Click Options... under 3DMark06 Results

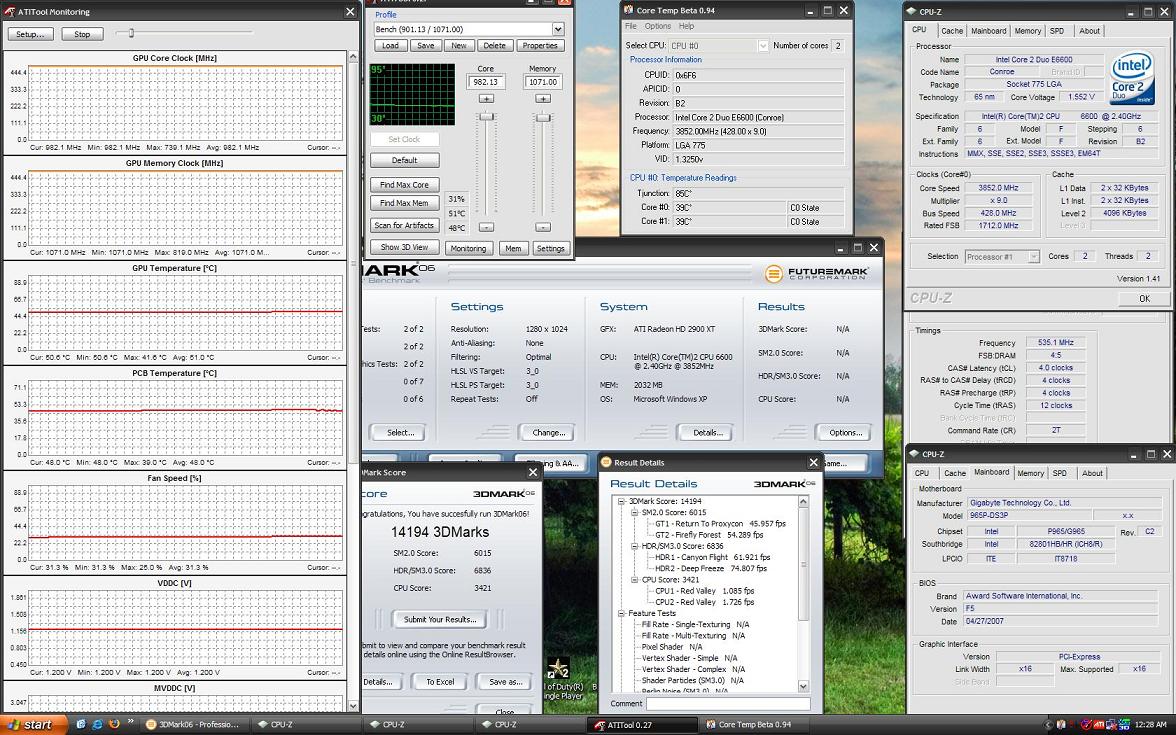845,433
